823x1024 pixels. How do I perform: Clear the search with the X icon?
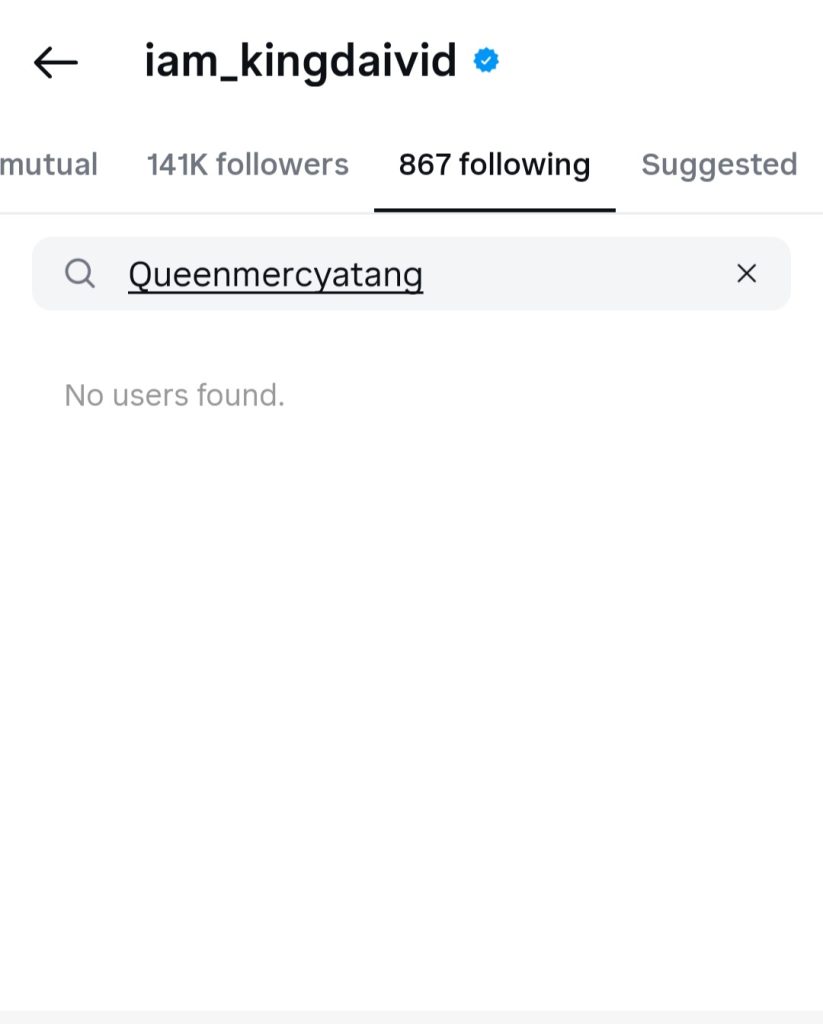tap(746, 273)
